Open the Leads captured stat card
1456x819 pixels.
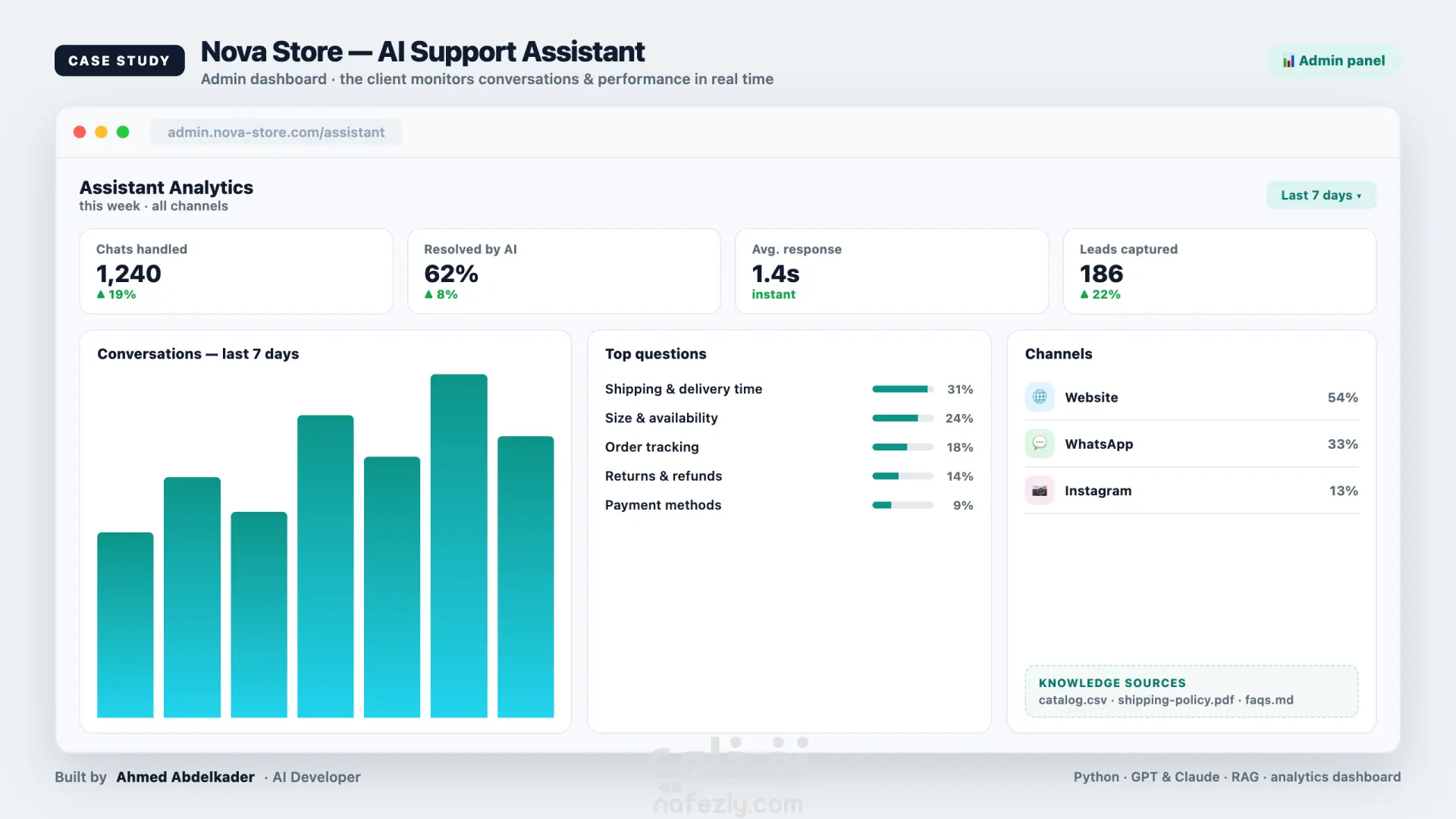point(1219,271)
